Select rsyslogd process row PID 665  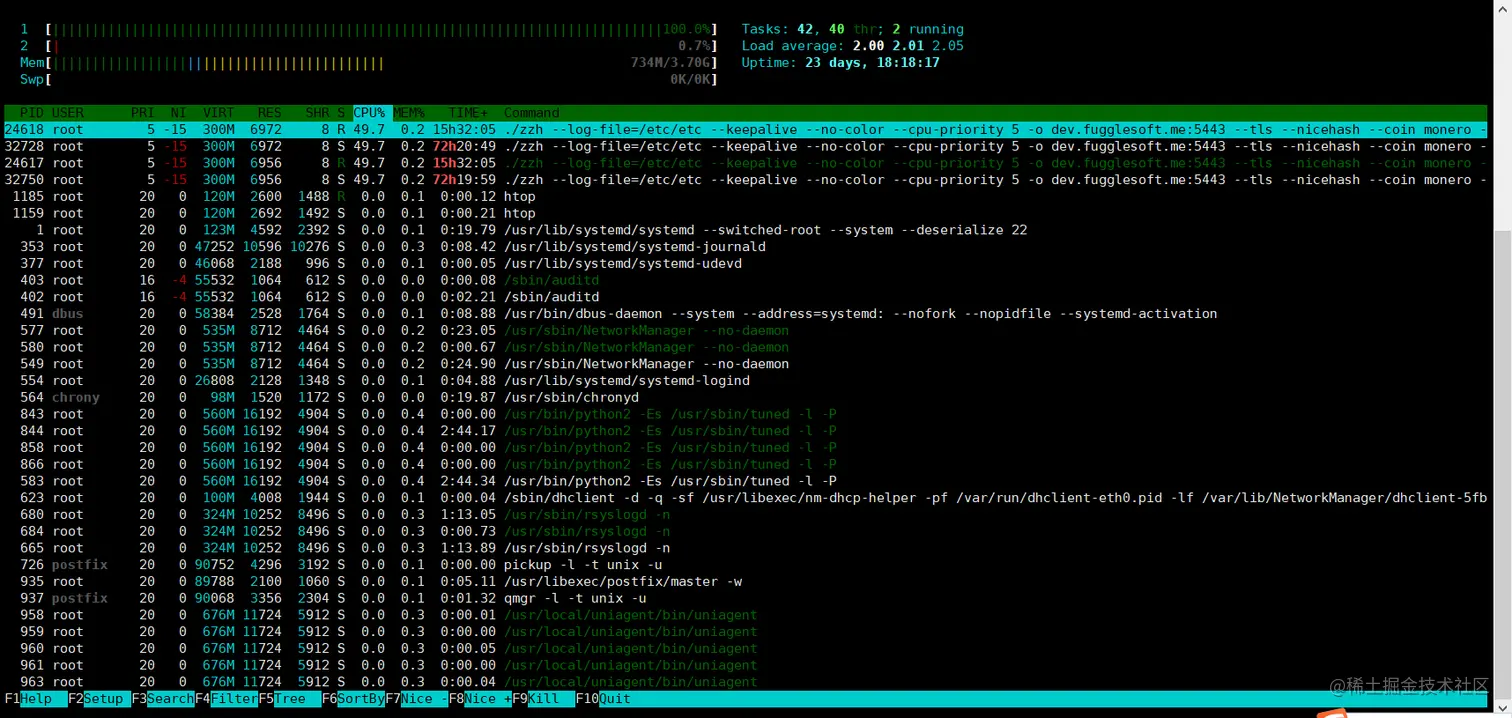[746, 548]
